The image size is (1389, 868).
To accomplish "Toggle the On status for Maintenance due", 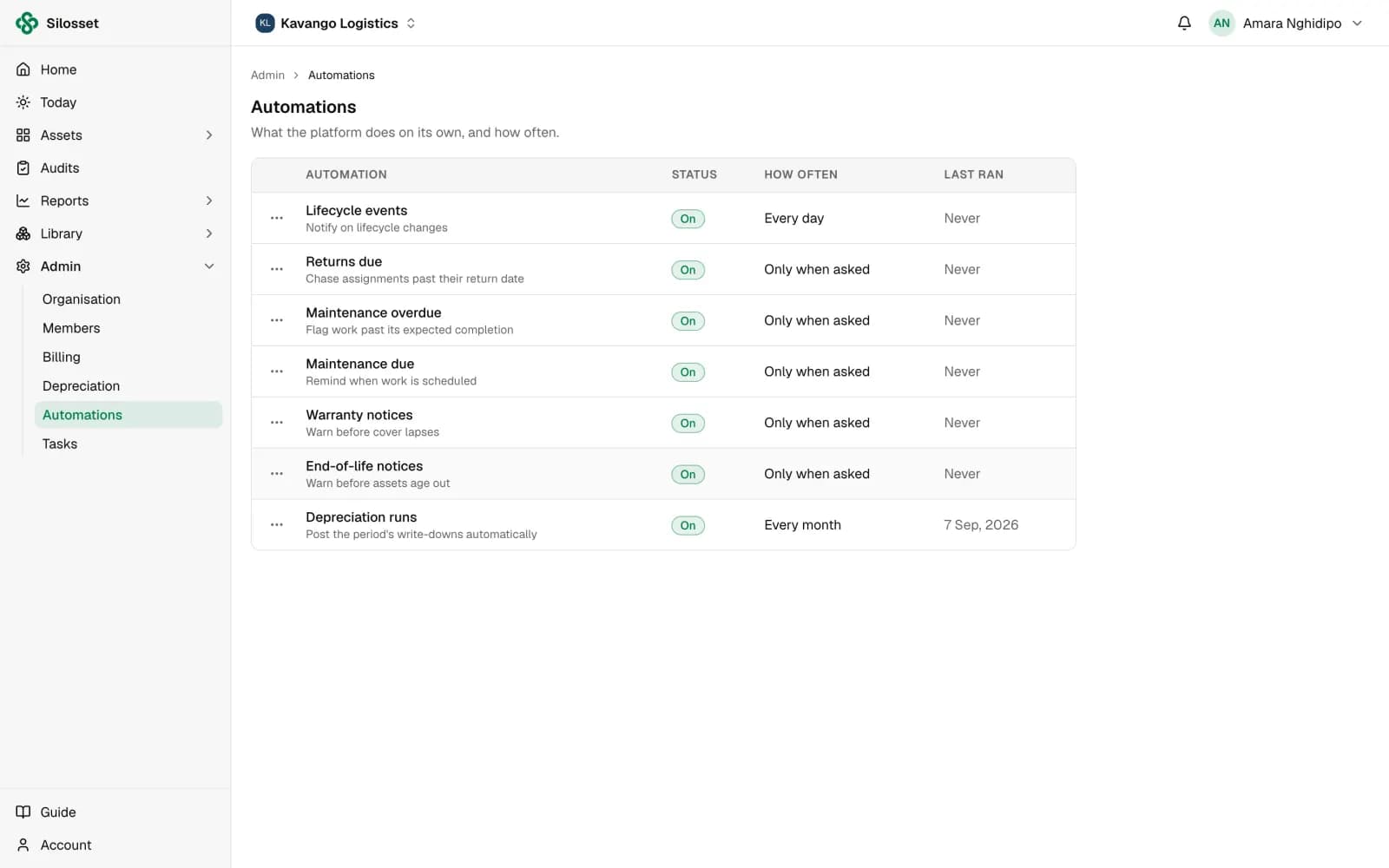I will (688, 372).
